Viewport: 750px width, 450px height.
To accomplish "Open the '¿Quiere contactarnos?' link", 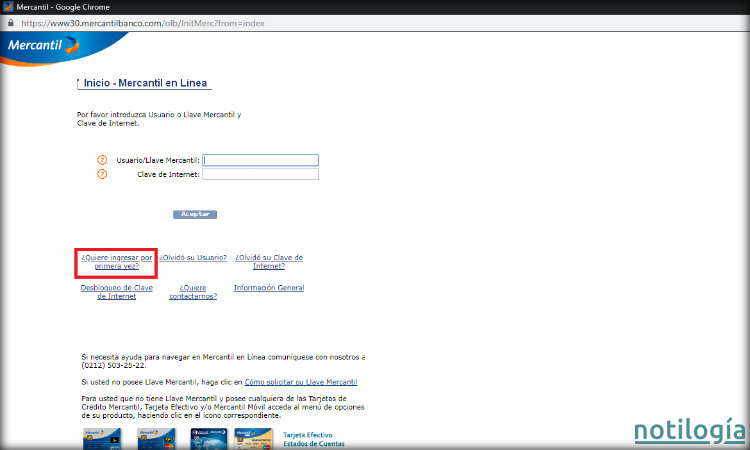I will click(193, 292).
